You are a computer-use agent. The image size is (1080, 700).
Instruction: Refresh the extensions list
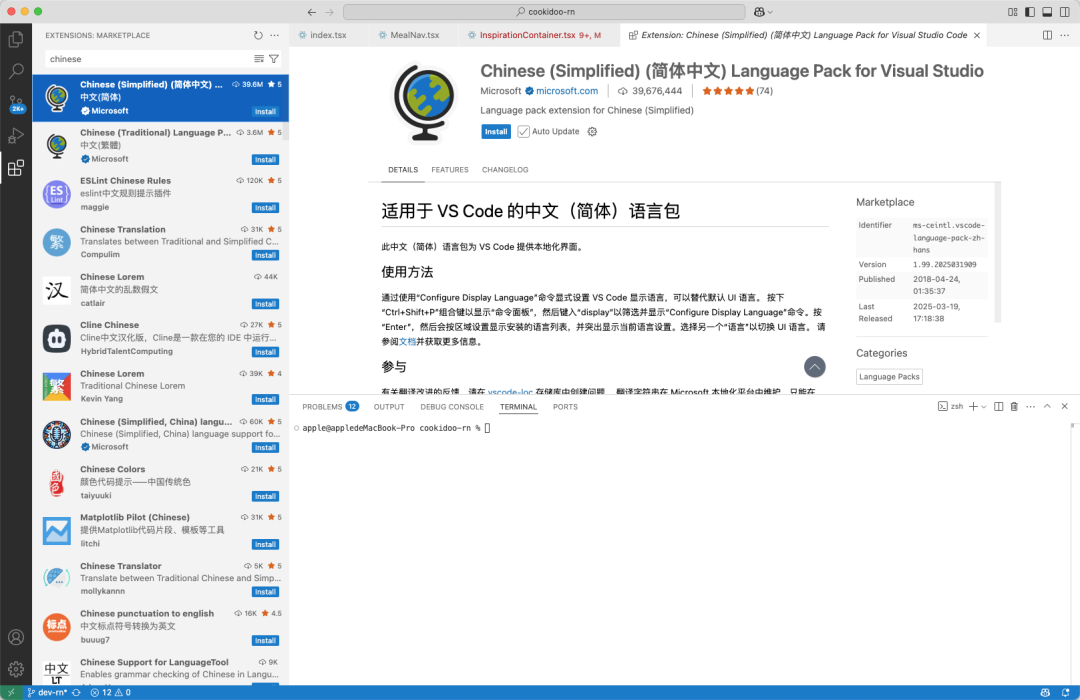point(258,35)
